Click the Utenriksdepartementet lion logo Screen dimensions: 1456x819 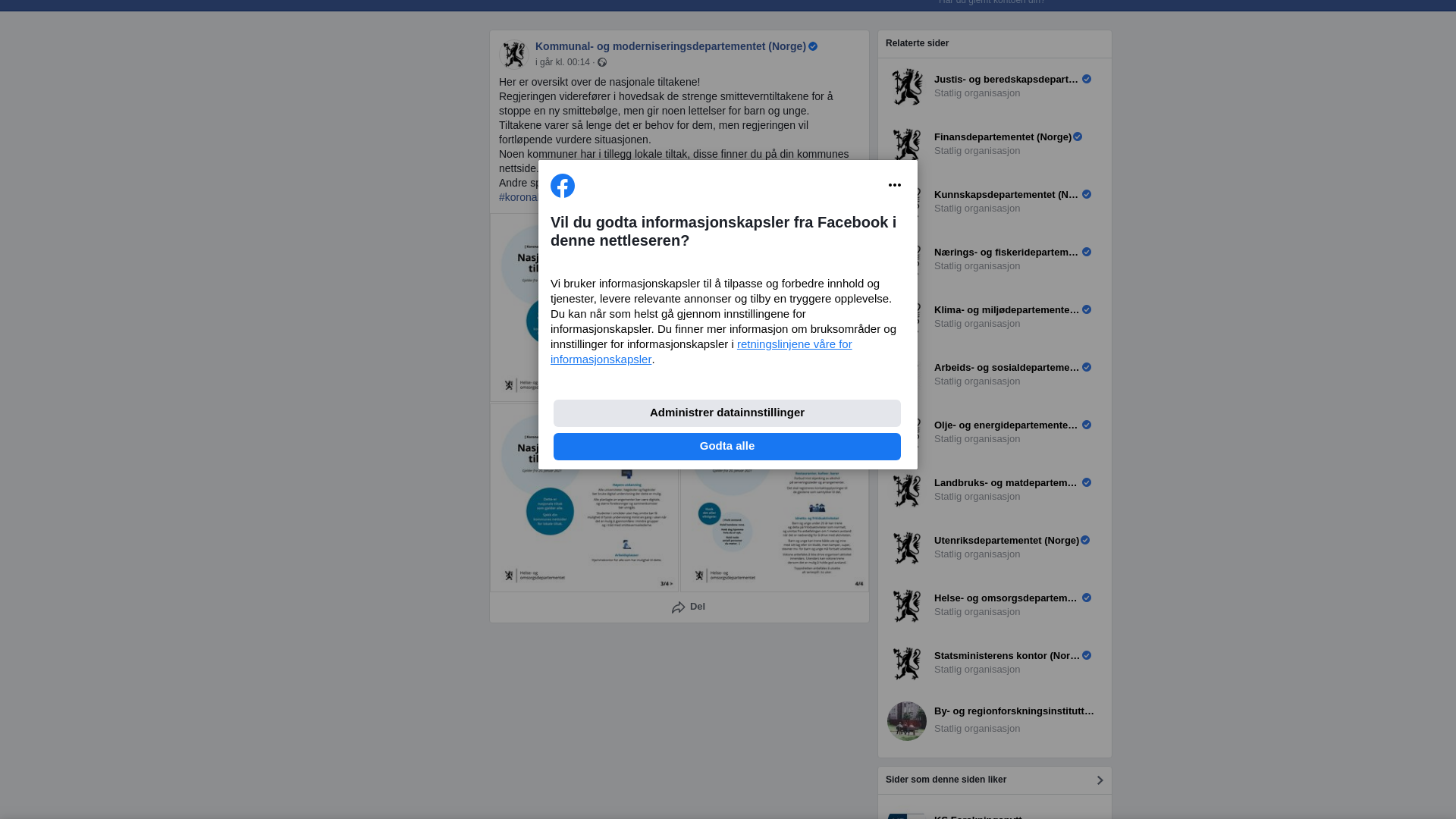tap(907, 548)
